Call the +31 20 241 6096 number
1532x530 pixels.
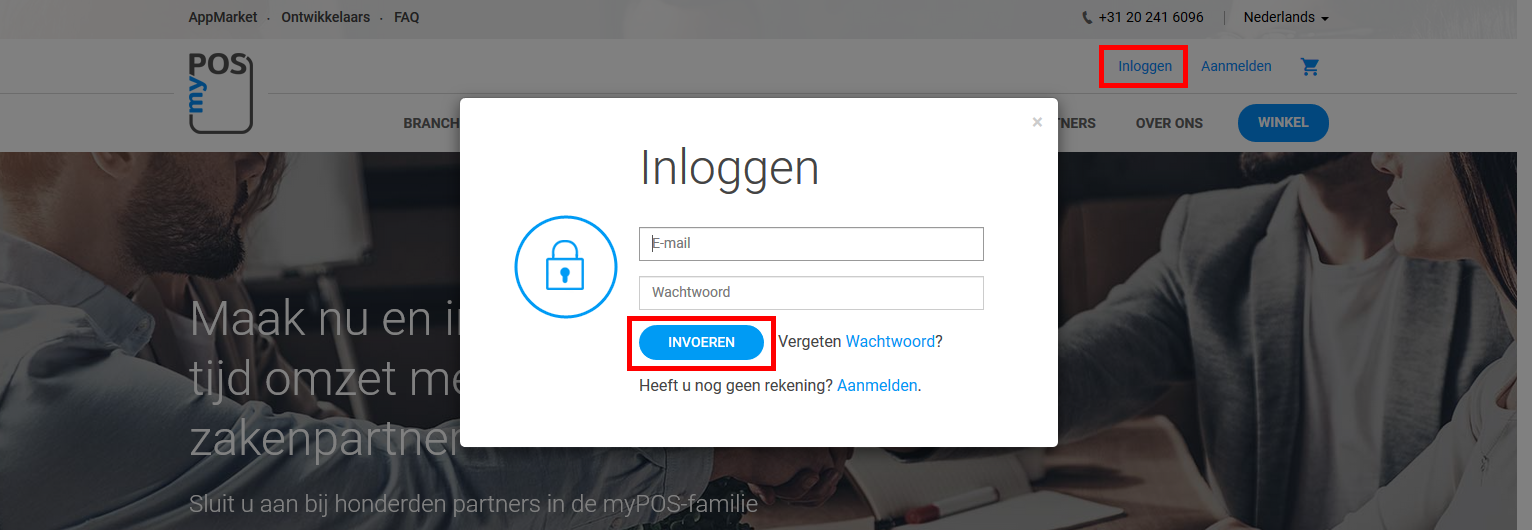1150,18
